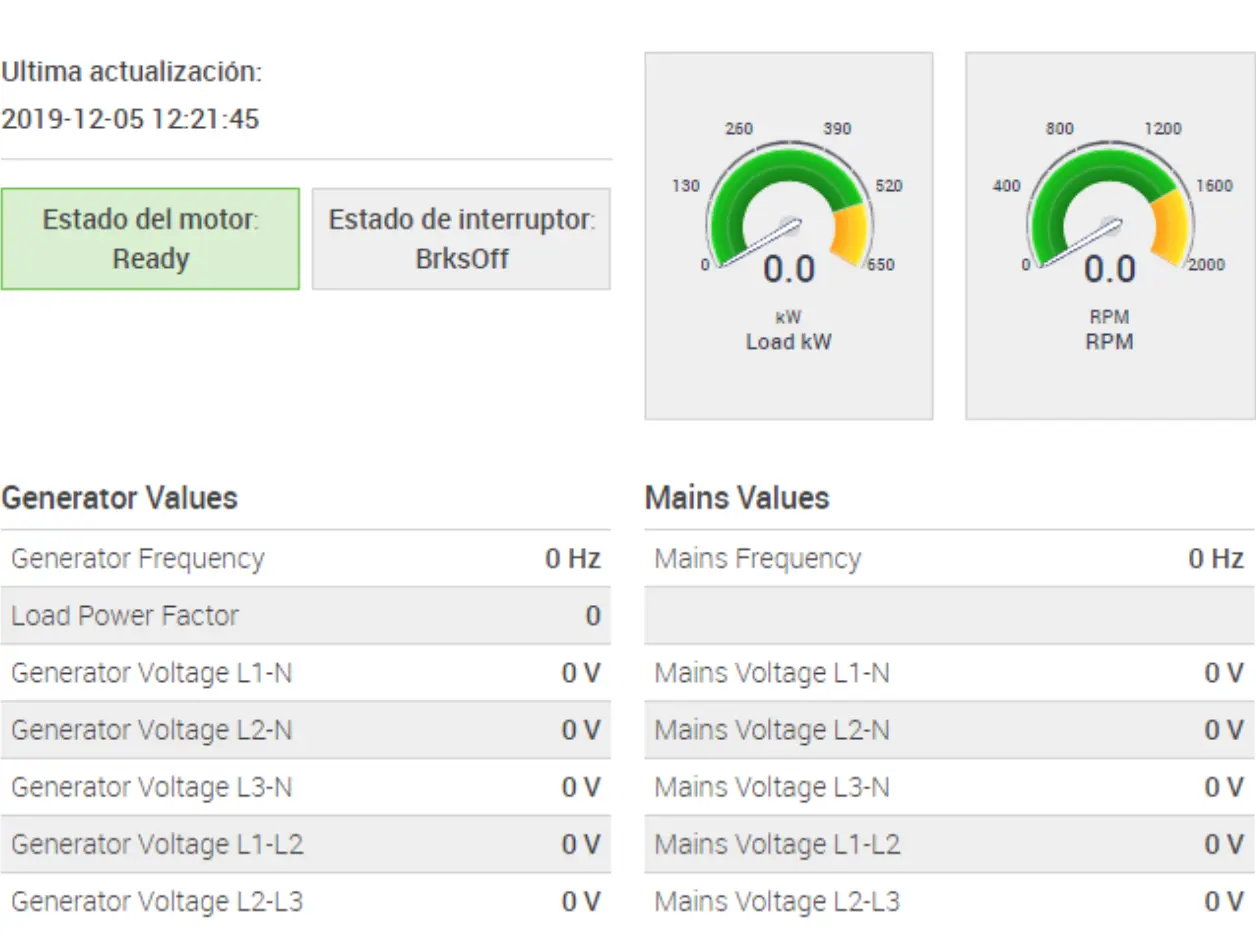Select the Mains Voltage L1-N row

point(949,673)
